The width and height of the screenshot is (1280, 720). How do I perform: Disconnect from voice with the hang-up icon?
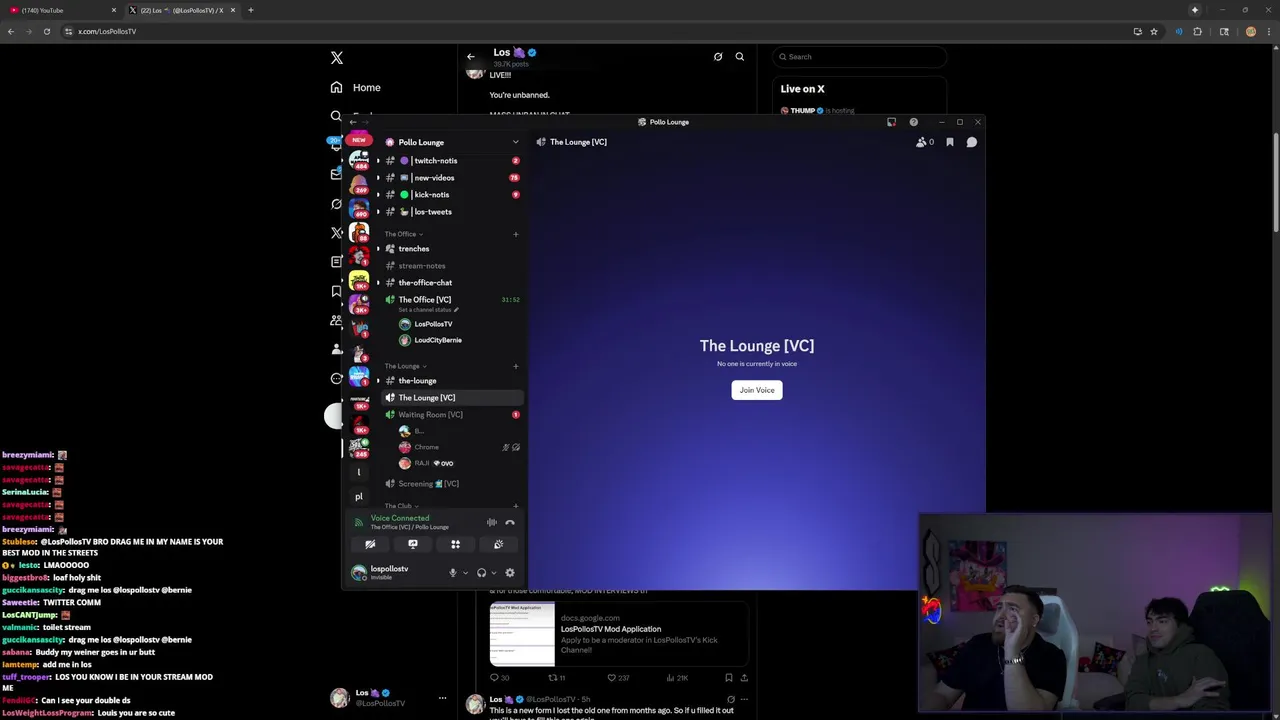coord(510,522)
